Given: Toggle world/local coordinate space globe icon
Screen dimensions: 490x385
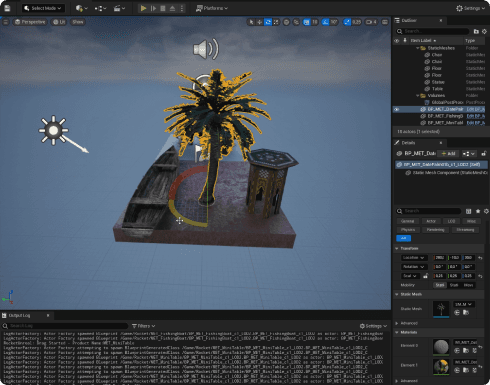Looking at the screenshot, I should 286,22.
